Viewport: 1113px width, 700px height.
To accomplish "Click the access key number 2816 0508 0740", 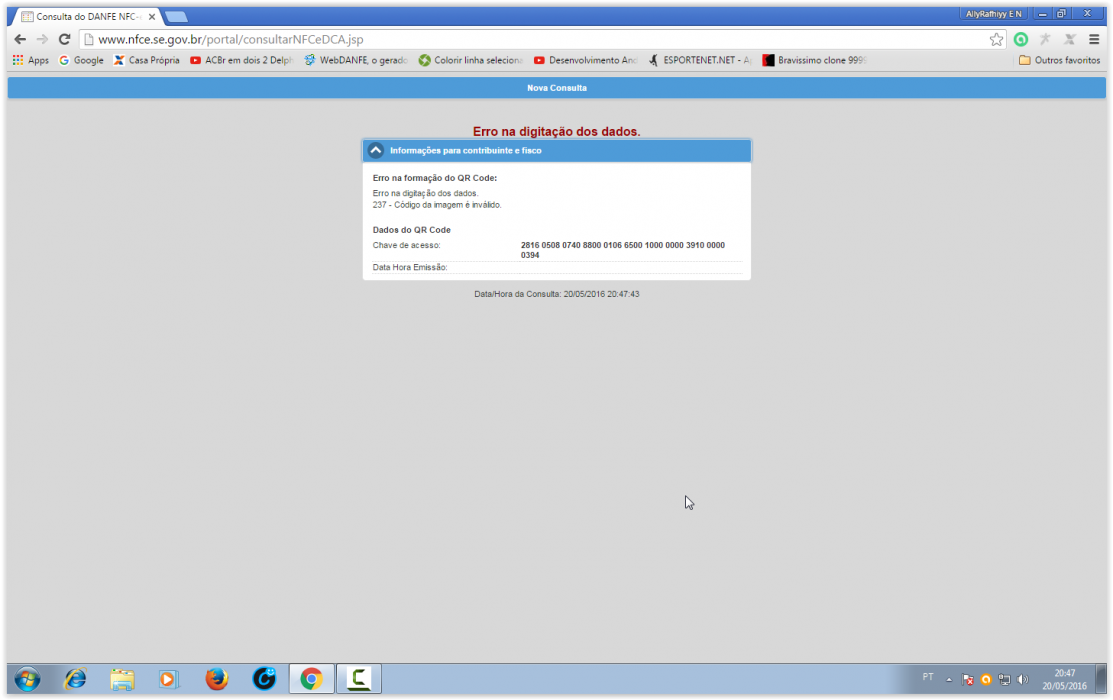I will click(623, 250).
